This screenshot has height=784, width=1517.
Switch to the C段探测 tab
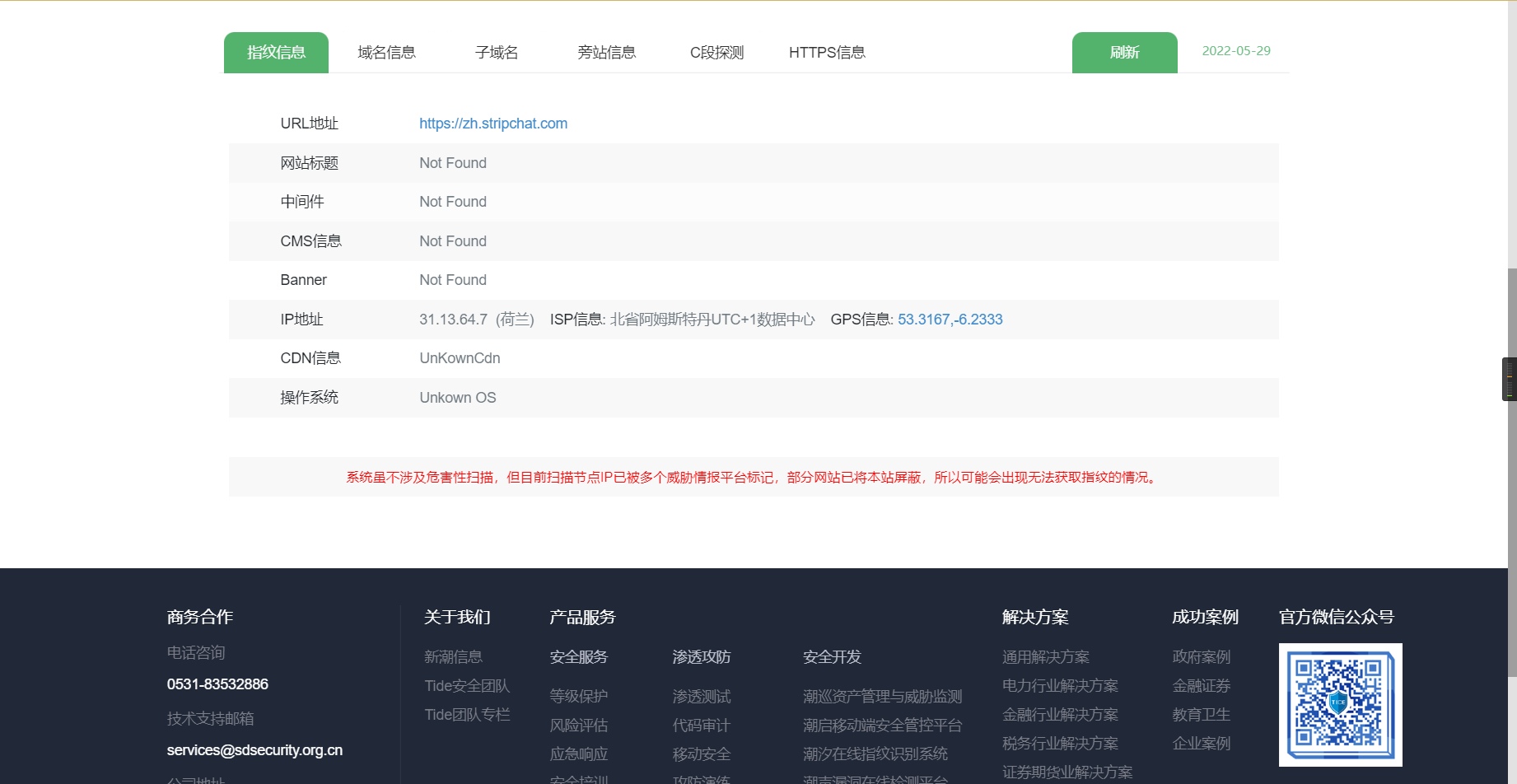click(716, 53)
